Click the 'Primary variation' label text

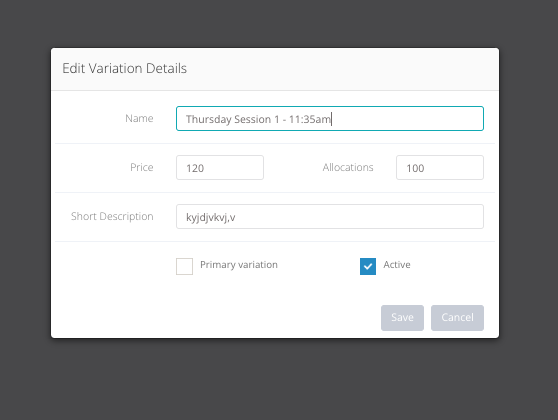pyautogui.click(x=239, y=265)
